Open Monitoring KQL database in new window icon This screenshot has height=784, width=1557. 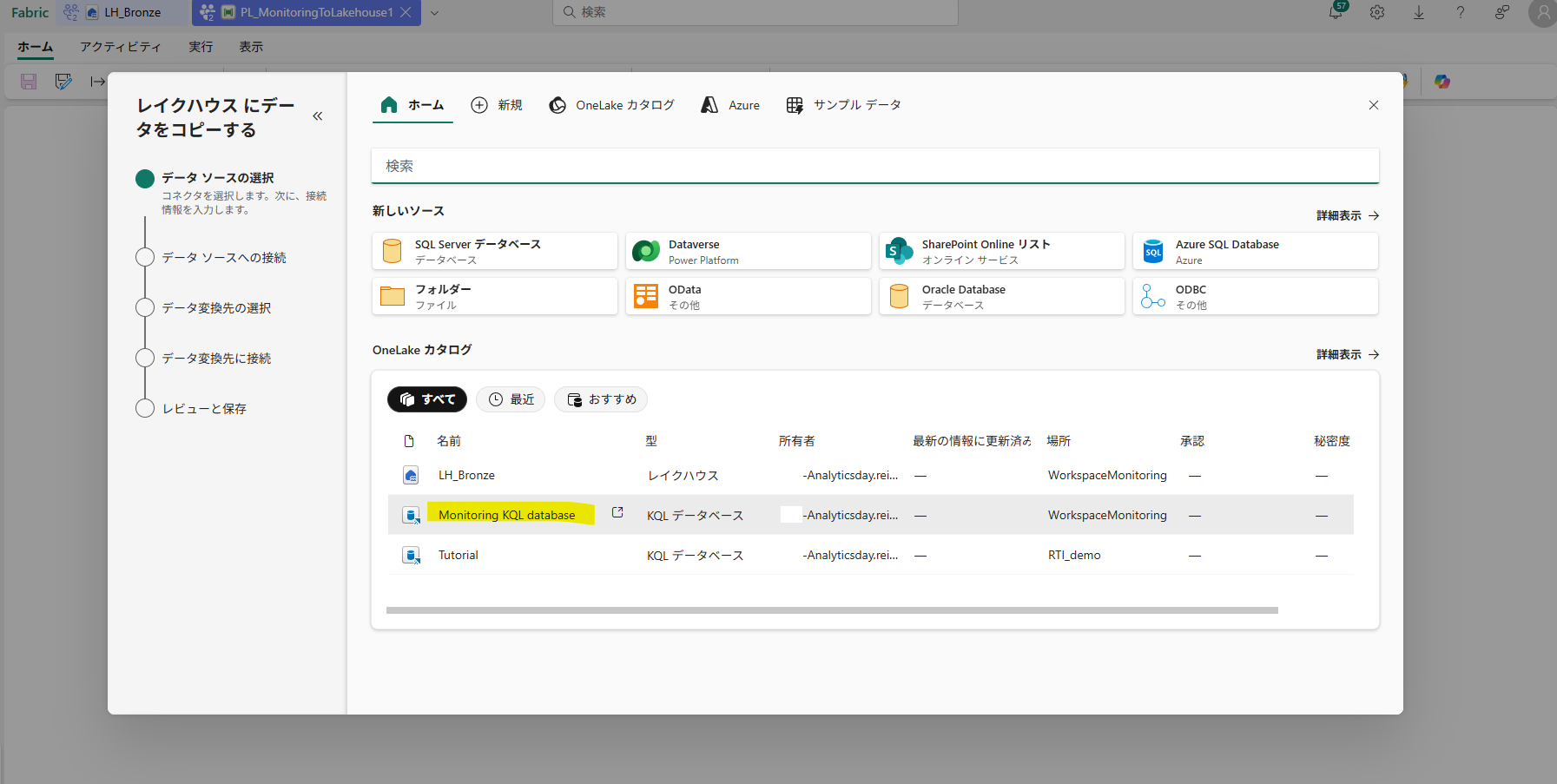pos(617,512)
